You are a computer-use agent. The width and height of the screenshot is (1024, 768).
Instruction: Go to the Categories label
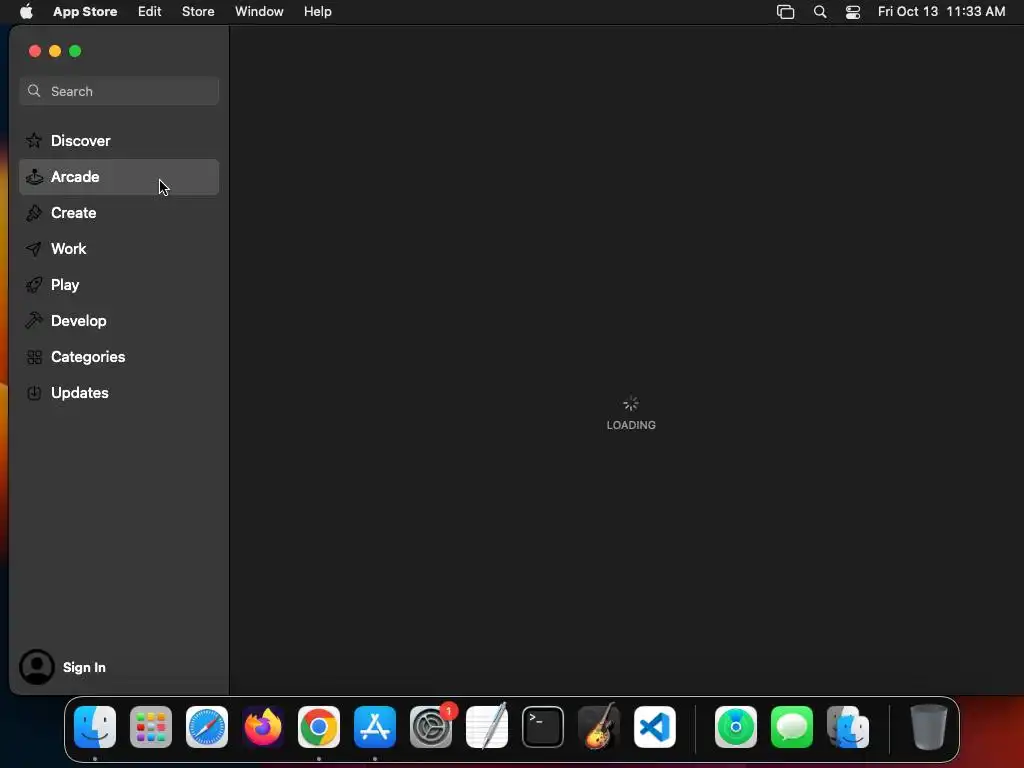coord(88,357)
